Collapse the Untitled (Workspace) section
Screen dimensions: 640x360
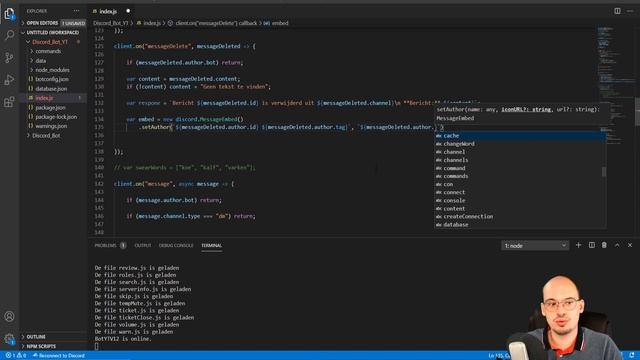[53, 33]
